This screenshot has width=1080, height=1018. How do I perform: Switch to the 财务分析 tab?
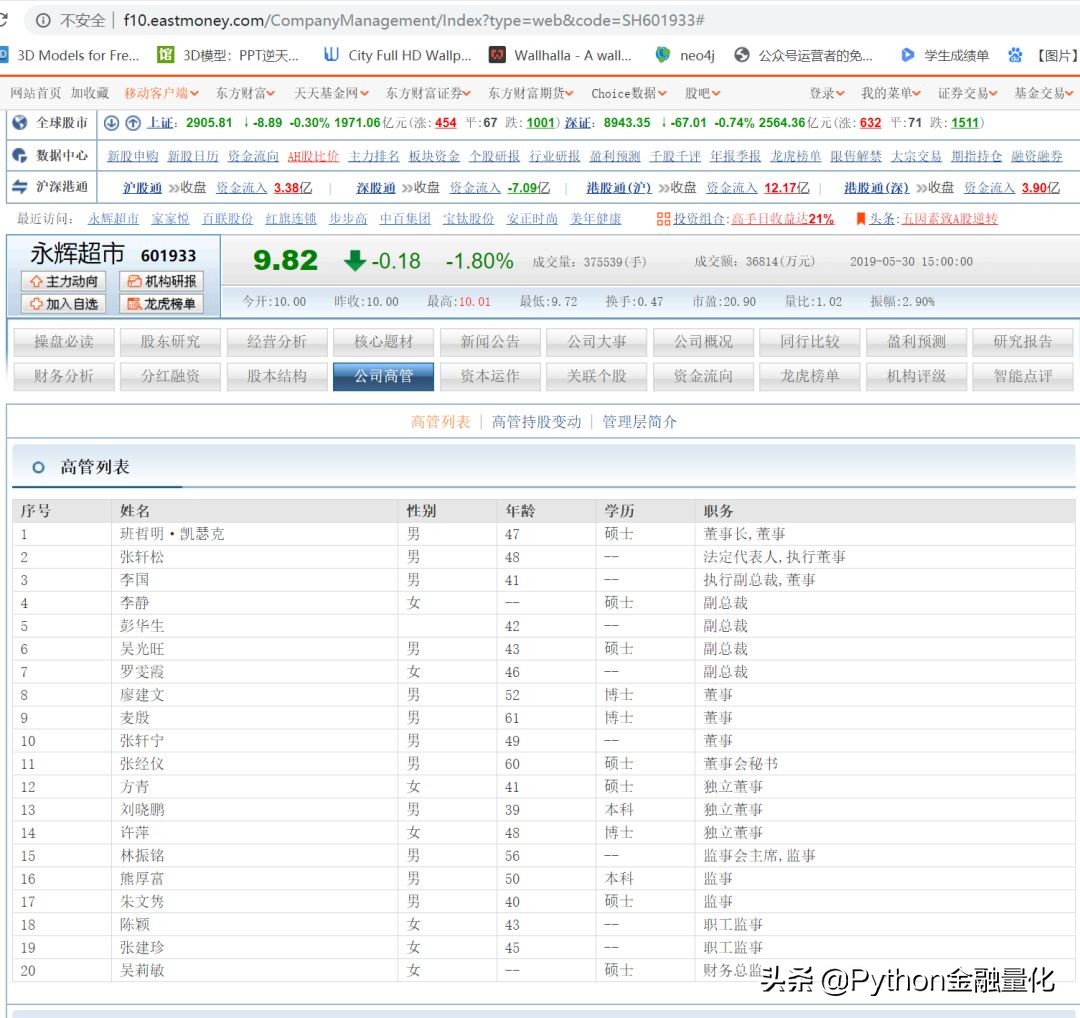63,376
